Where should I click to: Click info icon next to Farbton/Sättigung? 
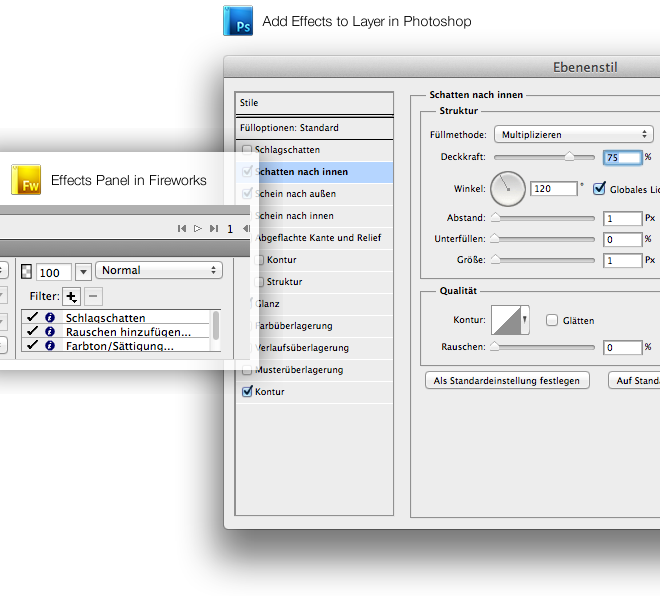pyautogui.click(x=50, y=346)
